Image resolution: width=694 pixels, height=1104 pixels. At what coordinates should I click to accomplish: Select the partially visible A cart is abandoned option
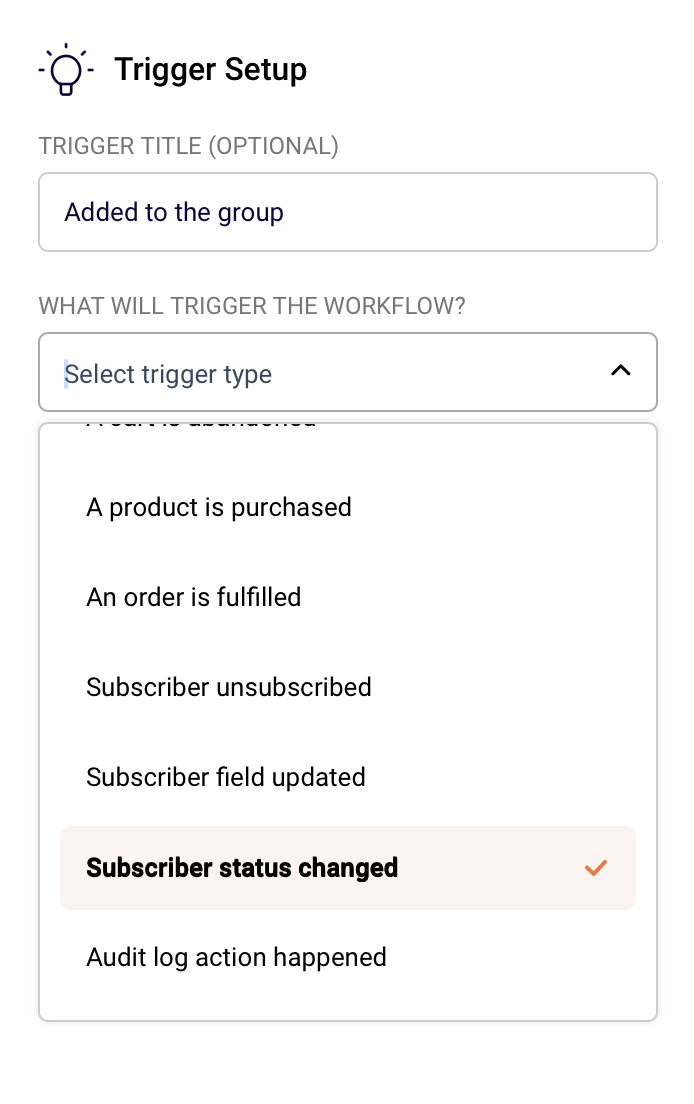coord(200,422)
